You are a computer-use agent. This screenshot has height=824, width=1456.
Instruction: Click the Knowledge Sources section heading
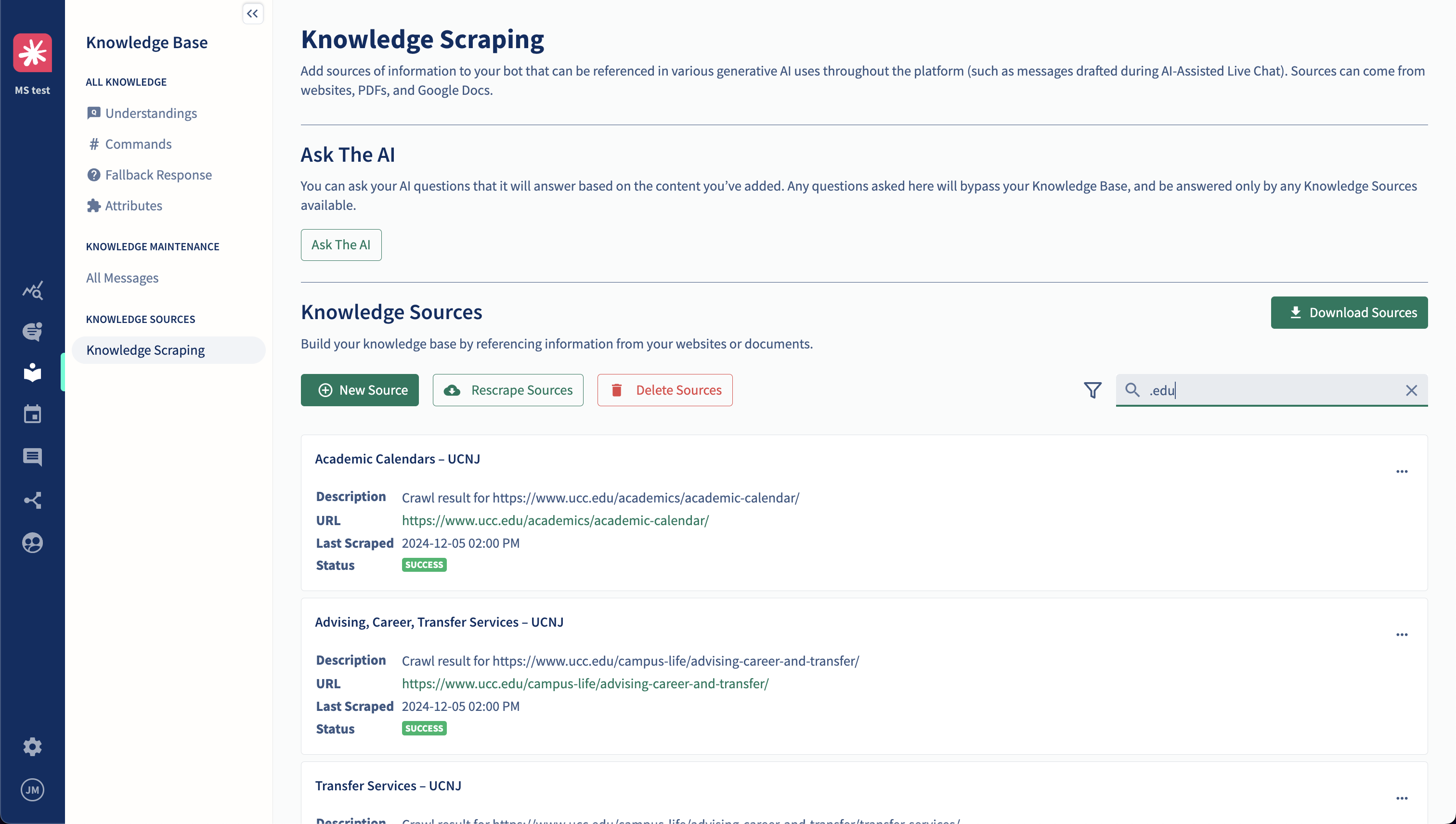(391, 312)
